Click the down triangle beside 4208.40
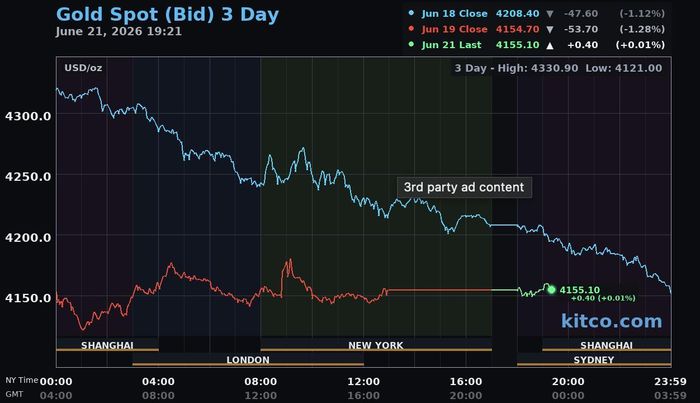700x403 pixels. [550, 14]
